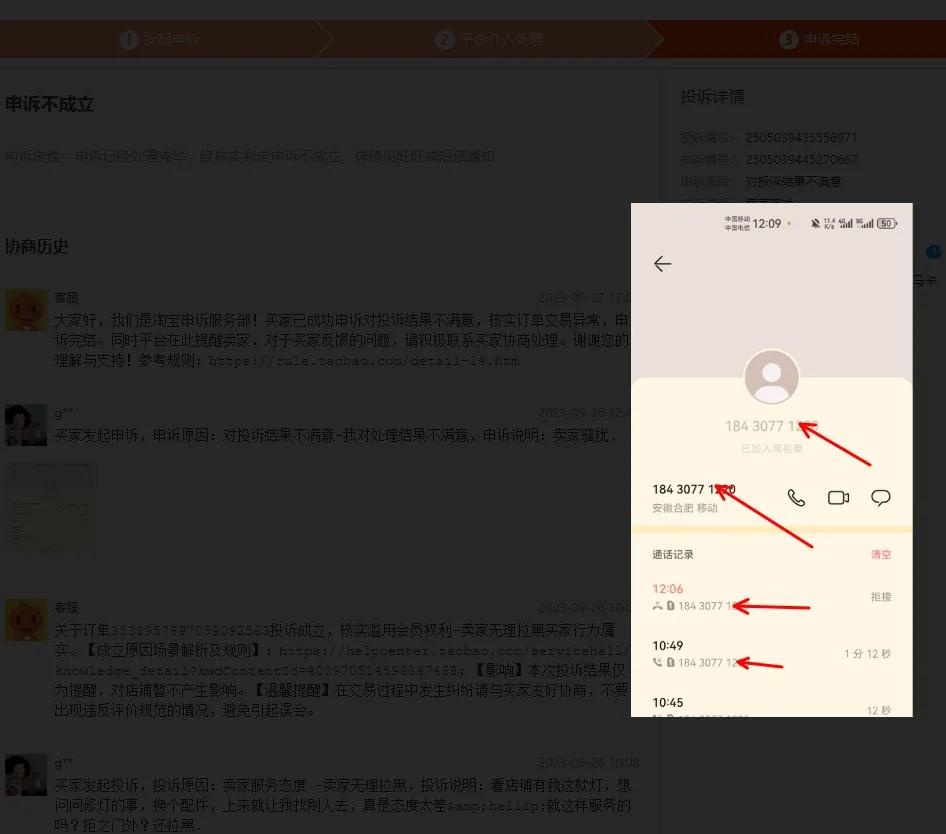Select the 10:49 call record lasting 1分12秒
Screen dimensions: 946x834
pos(772,654)
